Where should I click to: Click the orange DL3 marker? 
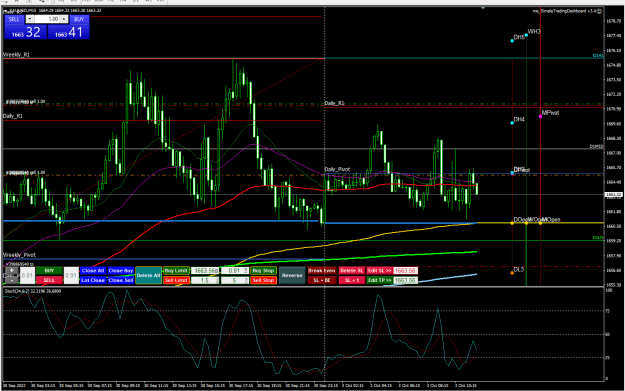(512, 273)
